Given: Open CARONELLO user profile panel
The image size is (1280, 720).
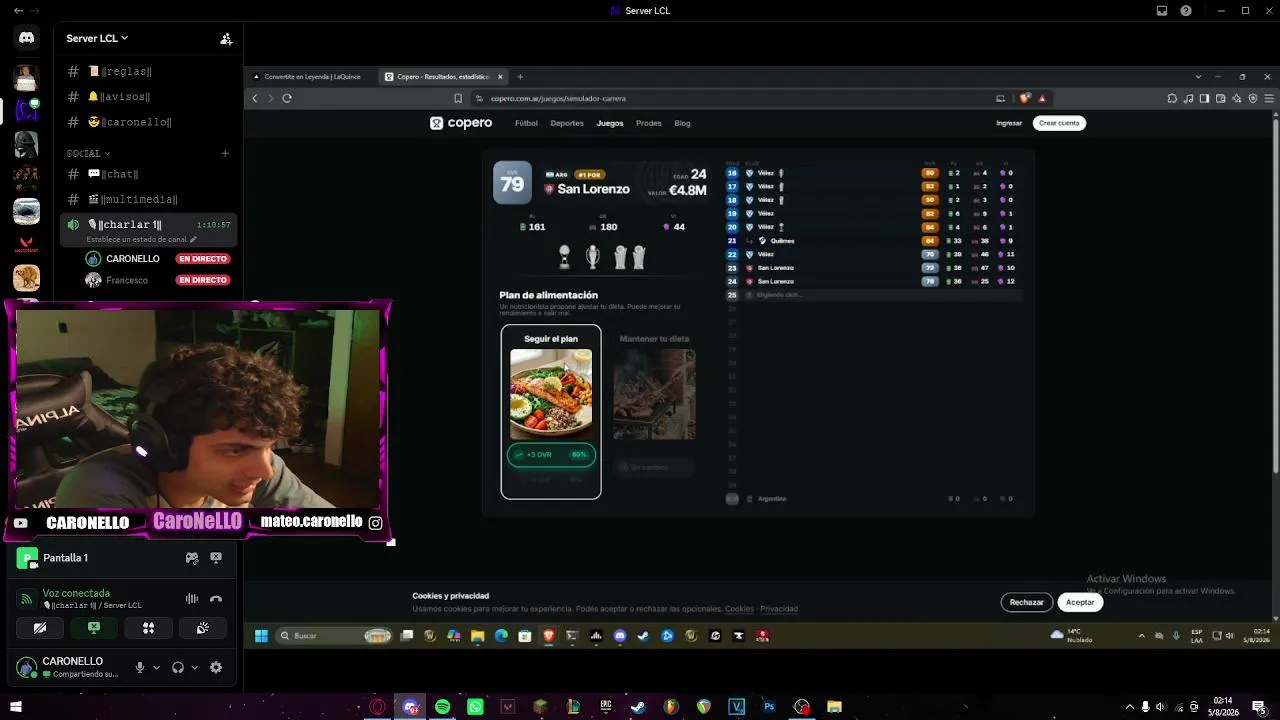Looking at the screenshot, I should 68,667.
